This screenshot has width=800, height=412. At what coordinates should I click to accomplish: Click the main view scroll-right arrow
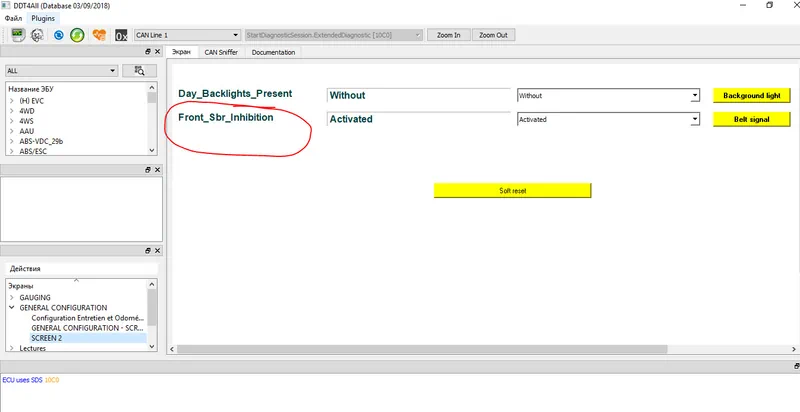coord(794,349)
